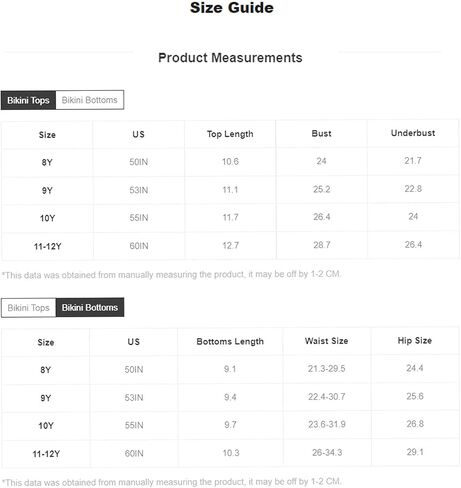Image resolution: width=461 pixels, height=488 pixels.
Task: Click the 10Y size cell in bottoms table
Action: click(x=46, y=426)
